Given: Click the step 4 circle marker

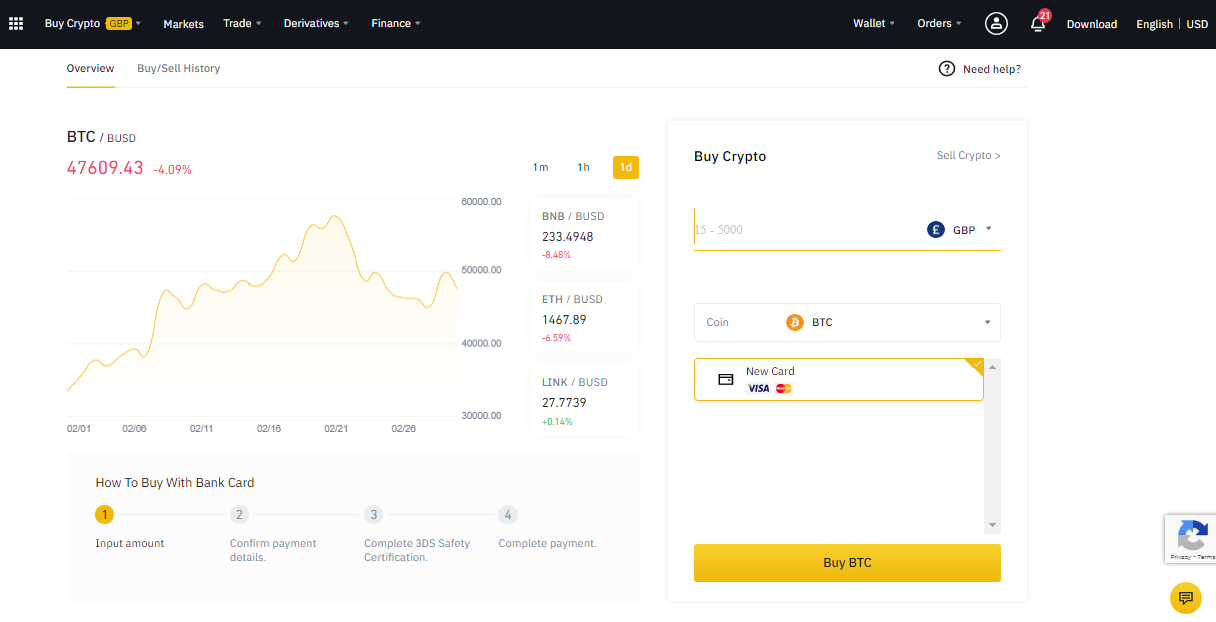Looking at the screenshot, I should coord(508,515).
